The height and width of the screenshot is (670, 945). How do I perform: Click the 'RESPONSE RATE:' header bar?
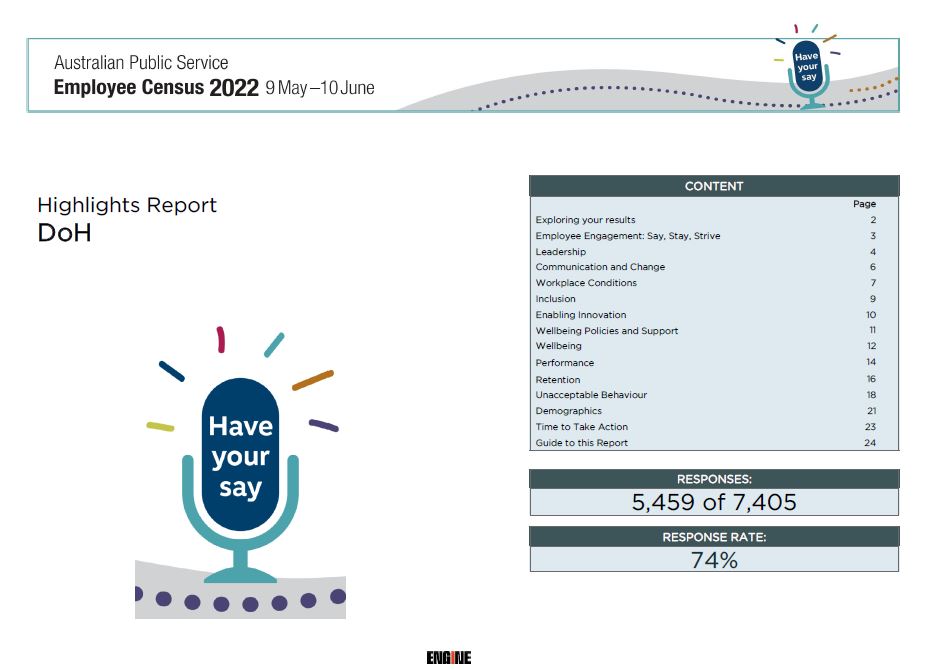tap(714, 537)
